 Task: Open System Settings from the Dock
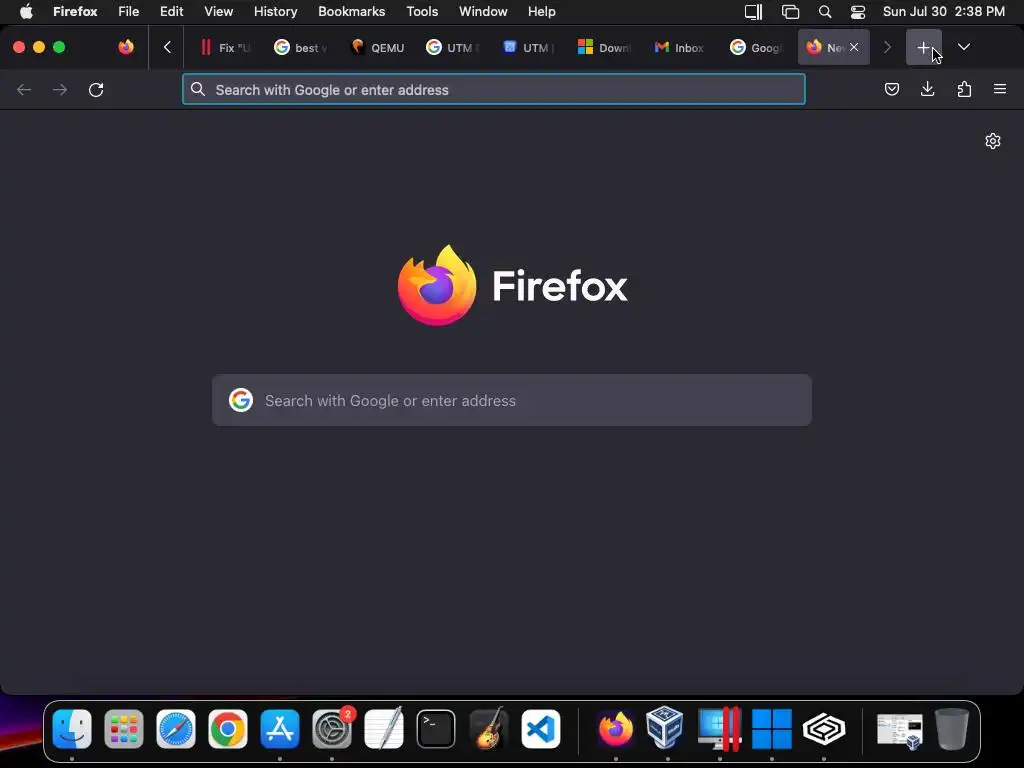[x=332, y=729]
